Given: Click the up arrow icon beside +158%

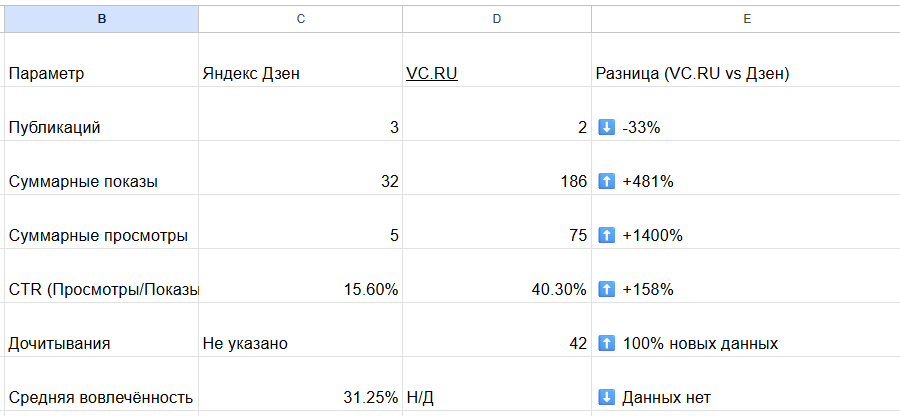Looking at the screenshot, I should [x=605, y=289].
